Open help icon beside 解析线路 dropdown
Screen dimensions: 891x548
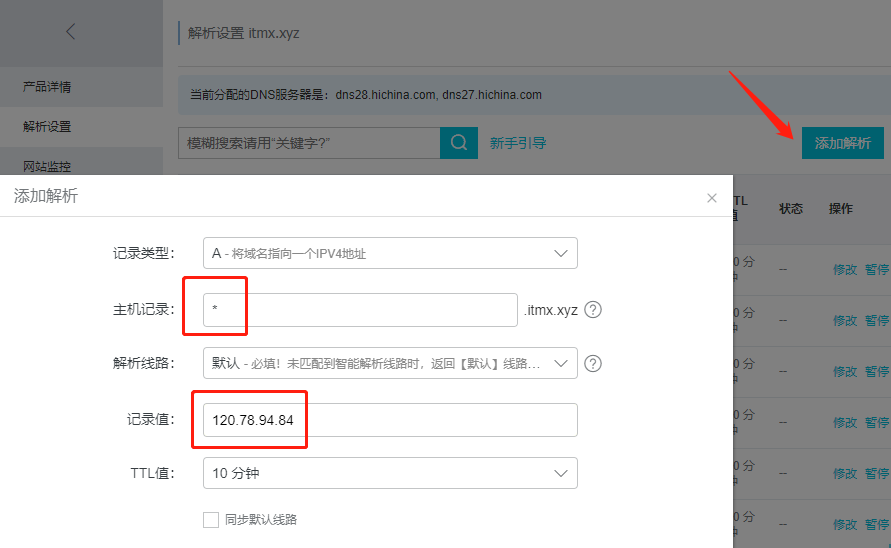pyautogui.click(x=593, y=363)
